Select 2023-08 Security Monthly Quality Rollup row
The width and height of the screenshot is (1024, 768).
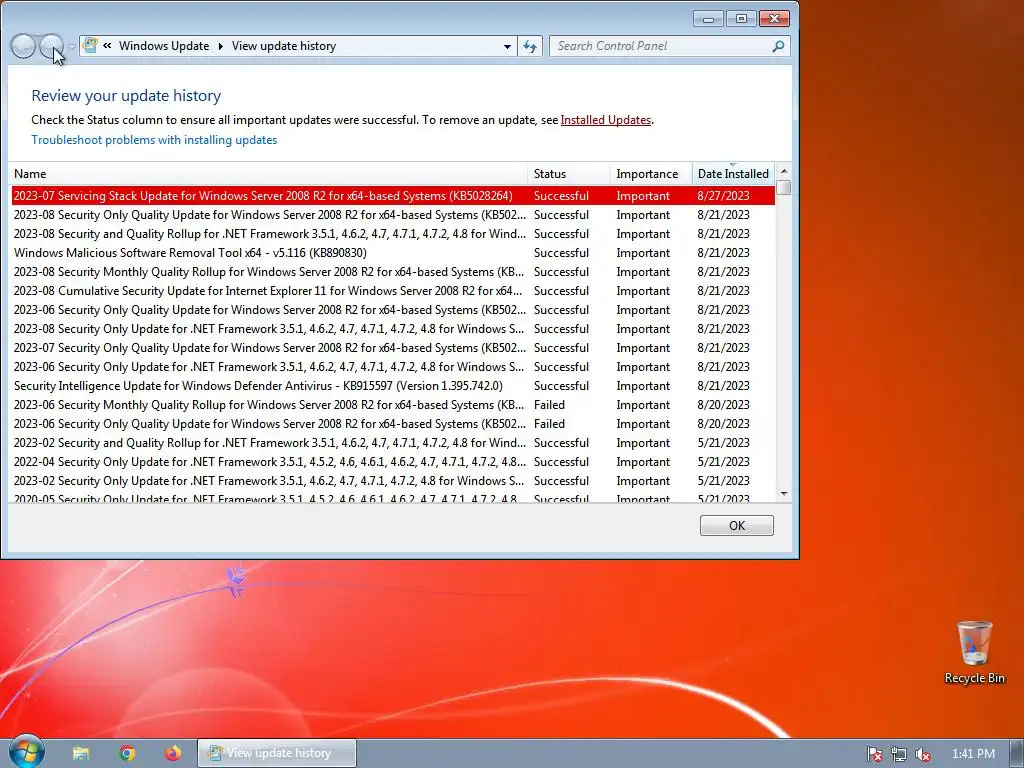[393, 272]
